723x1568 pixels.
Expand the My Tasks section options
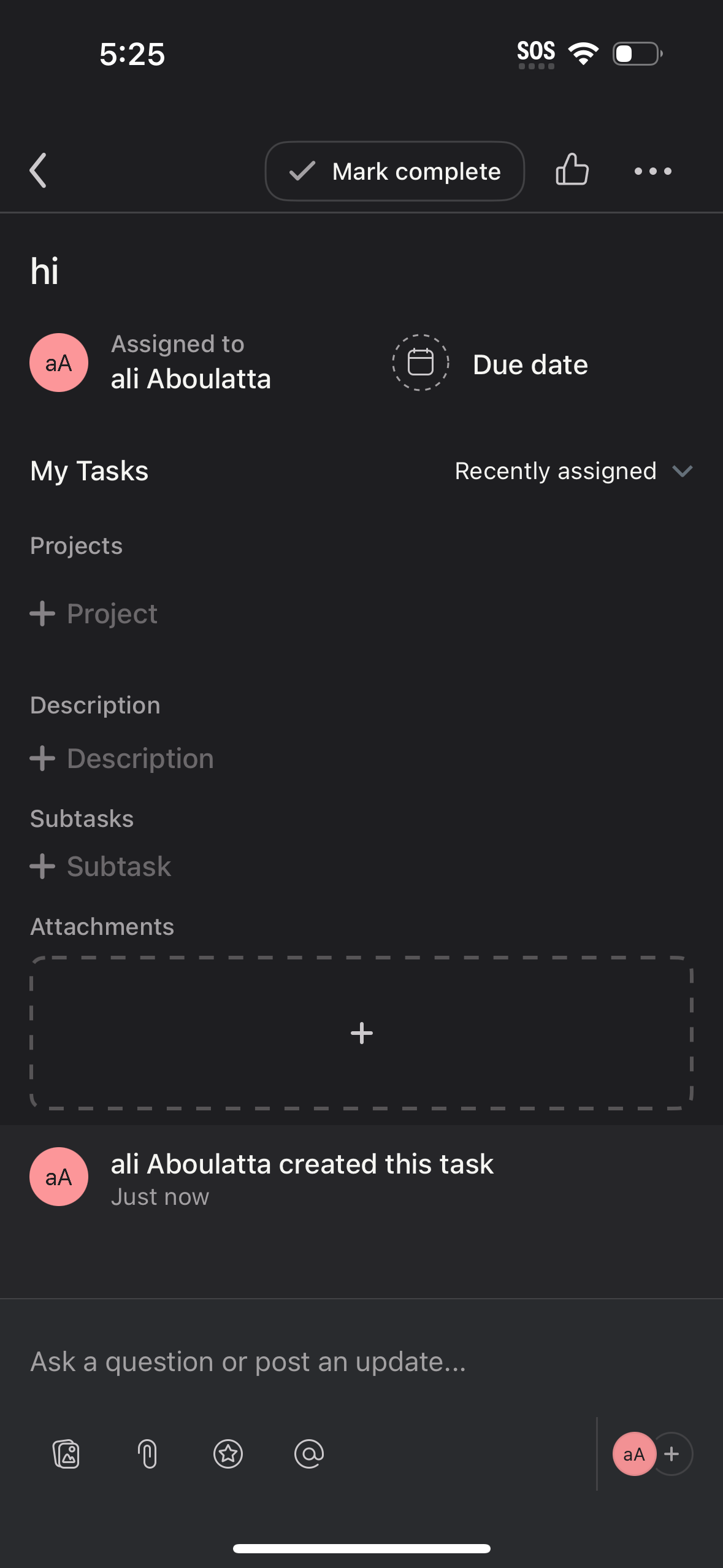click(88, 471)
